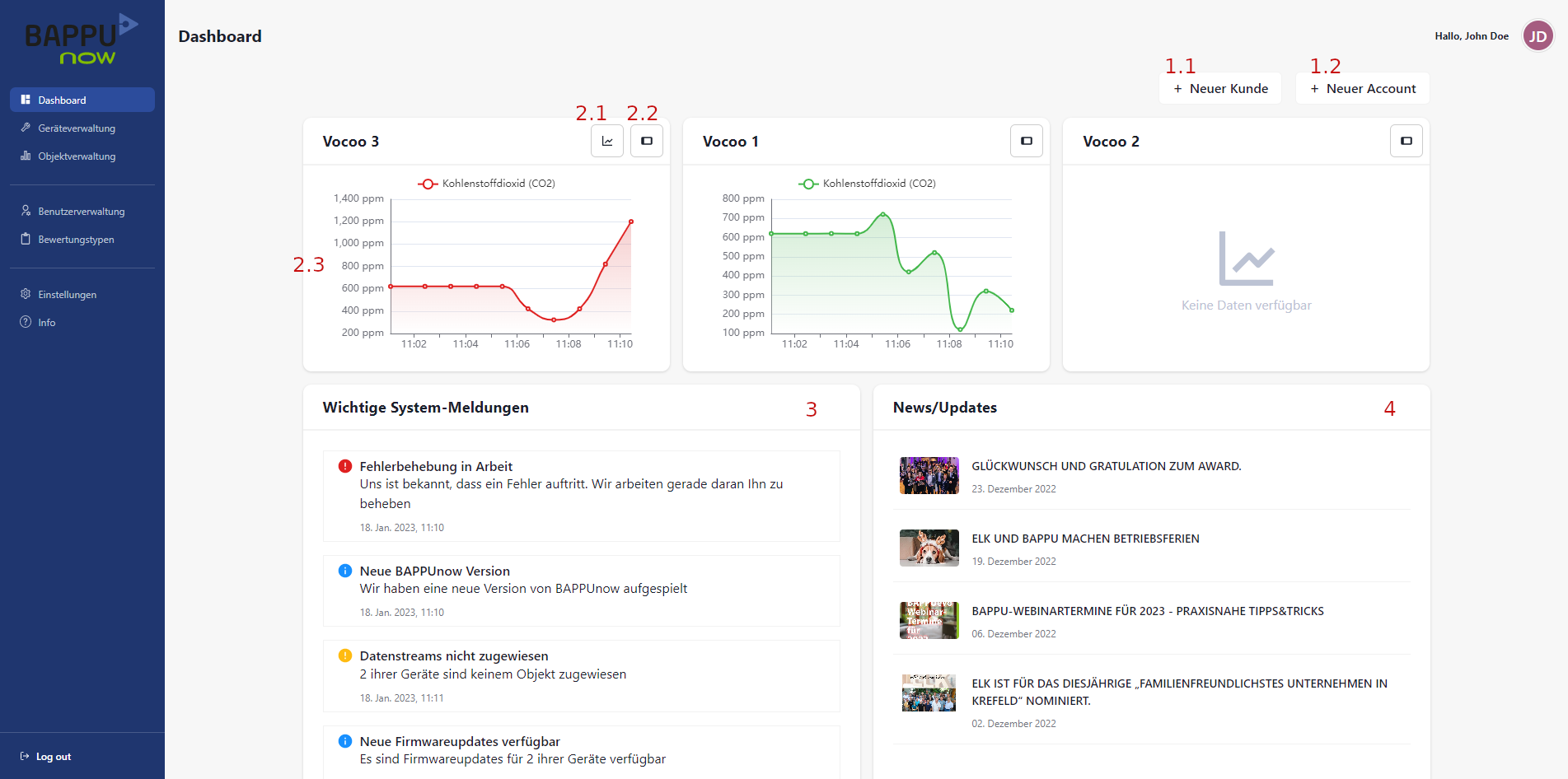Click the Neue Firmwareupdates verfügbar message title
Screen dimensions: 1568x779
(460, 741)
